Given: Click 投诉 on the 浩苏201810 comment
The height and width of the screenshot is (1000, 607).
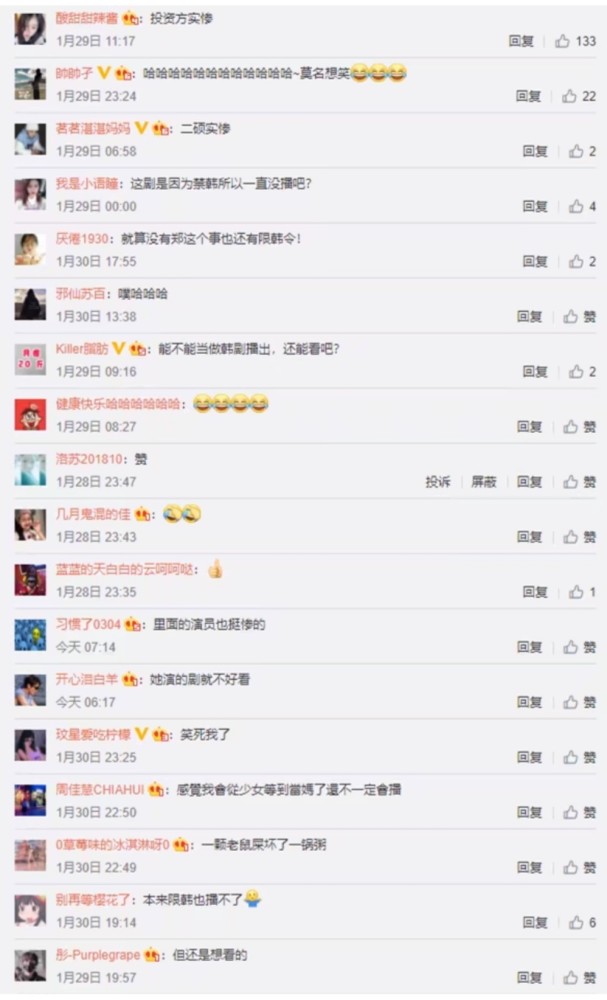Looking at the screenshot, I should pos(438,482).
